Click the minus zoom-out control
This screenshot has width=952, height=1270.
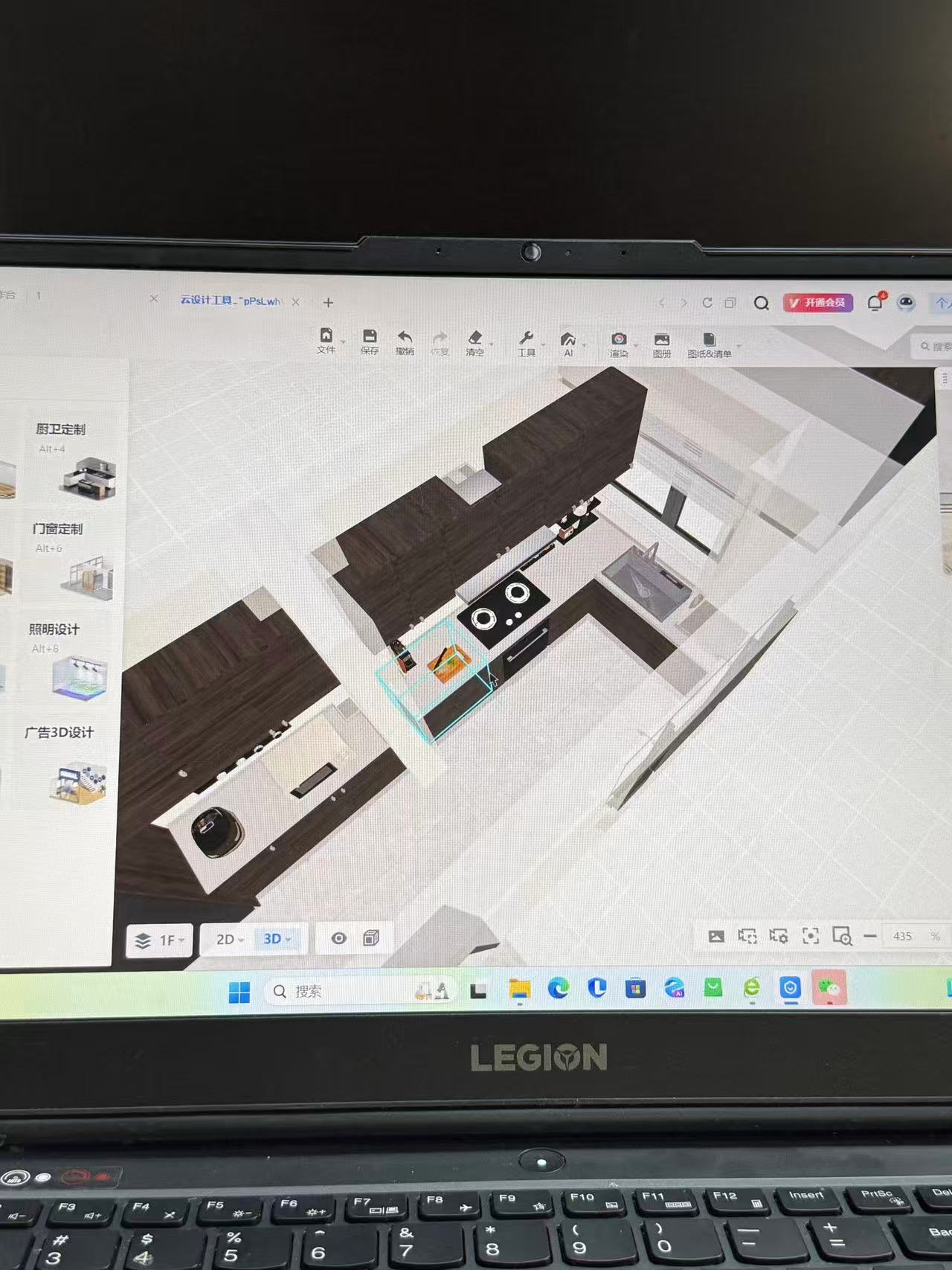pos(870,936)
